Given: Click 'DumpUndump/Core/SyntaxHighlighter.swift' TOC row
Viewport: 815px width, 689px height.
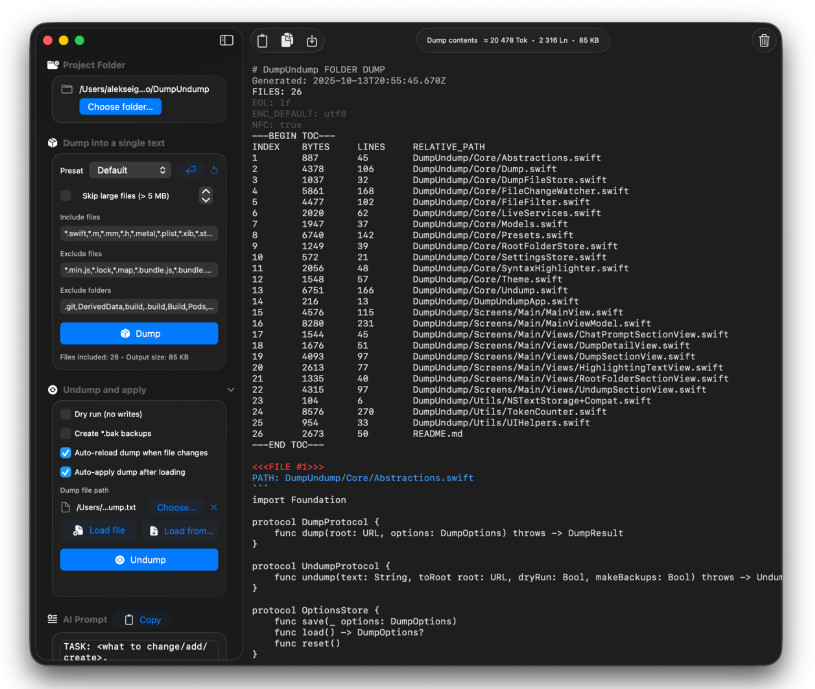Looking at the screenshot, I should pyautogui.click(x=520, y=268).
